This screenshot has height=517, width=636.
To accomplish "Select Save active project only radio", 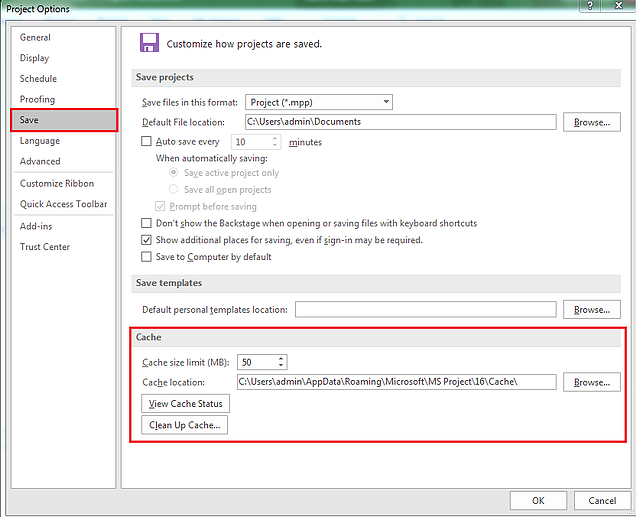I will 174,172.
